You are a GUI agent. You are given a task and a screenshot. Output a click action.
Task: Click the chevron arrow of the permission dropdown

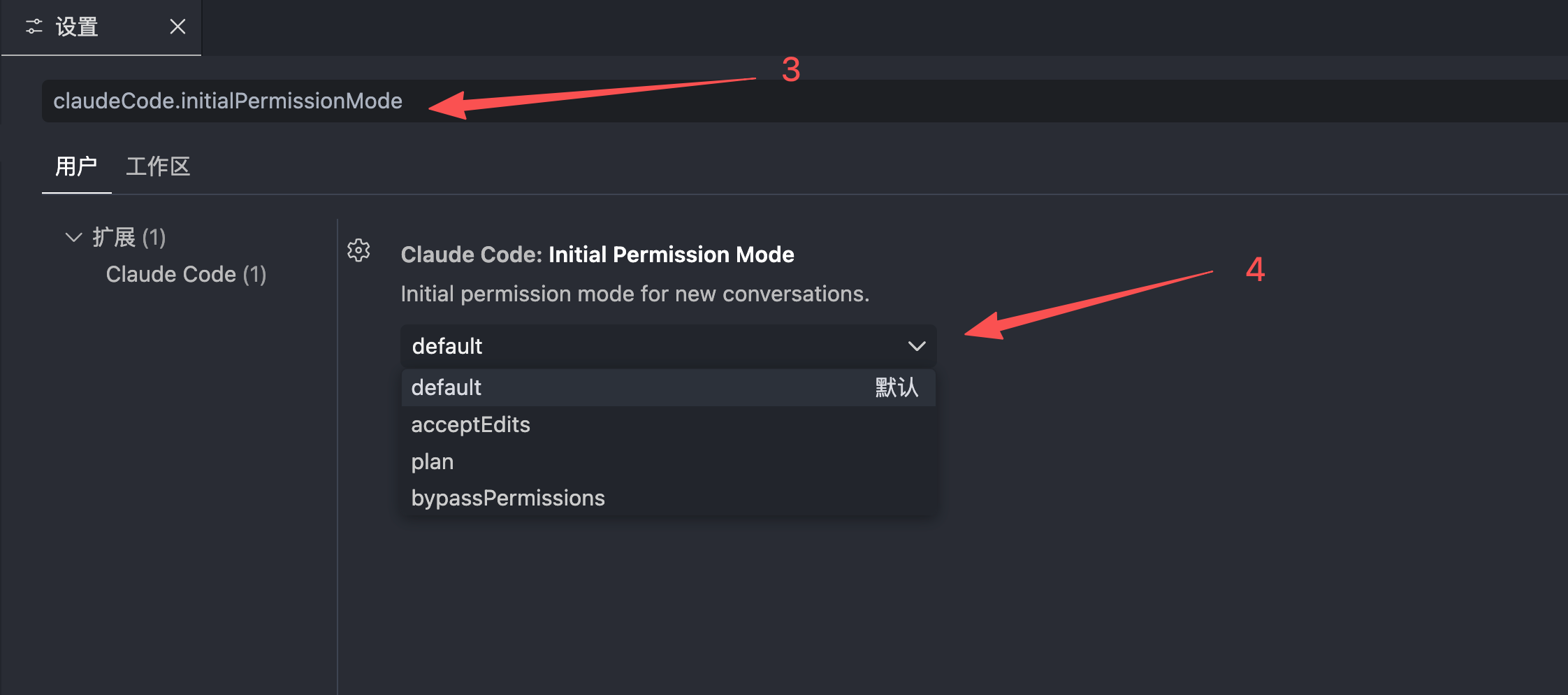point(916,346)
